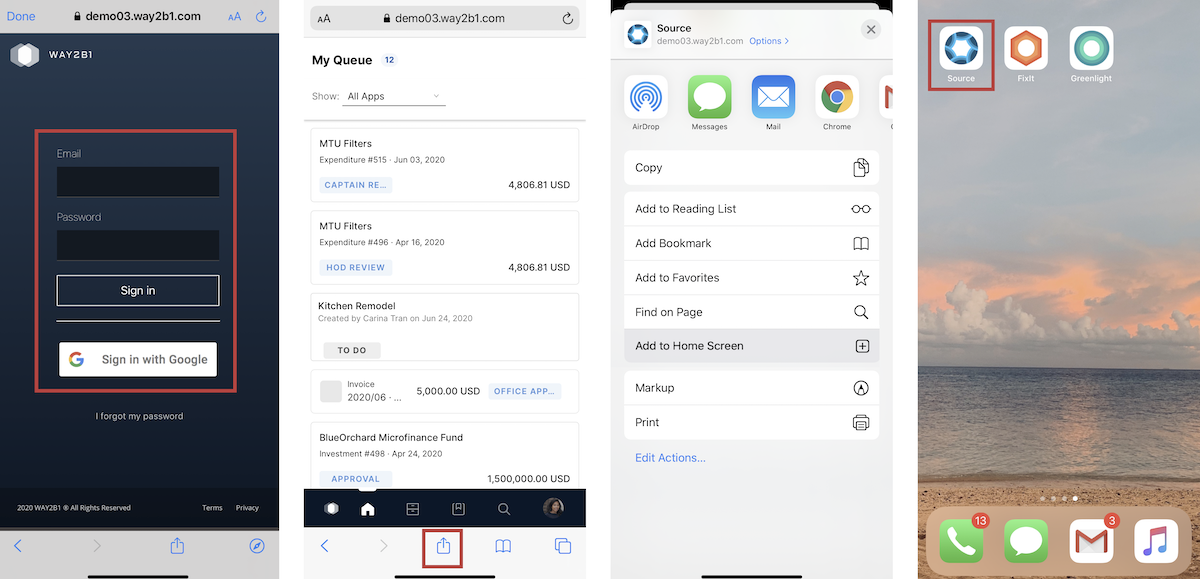Open the Kitchen Remodel task card
Viewport: 1200px width, 579px height.
(x=445, y=327)
